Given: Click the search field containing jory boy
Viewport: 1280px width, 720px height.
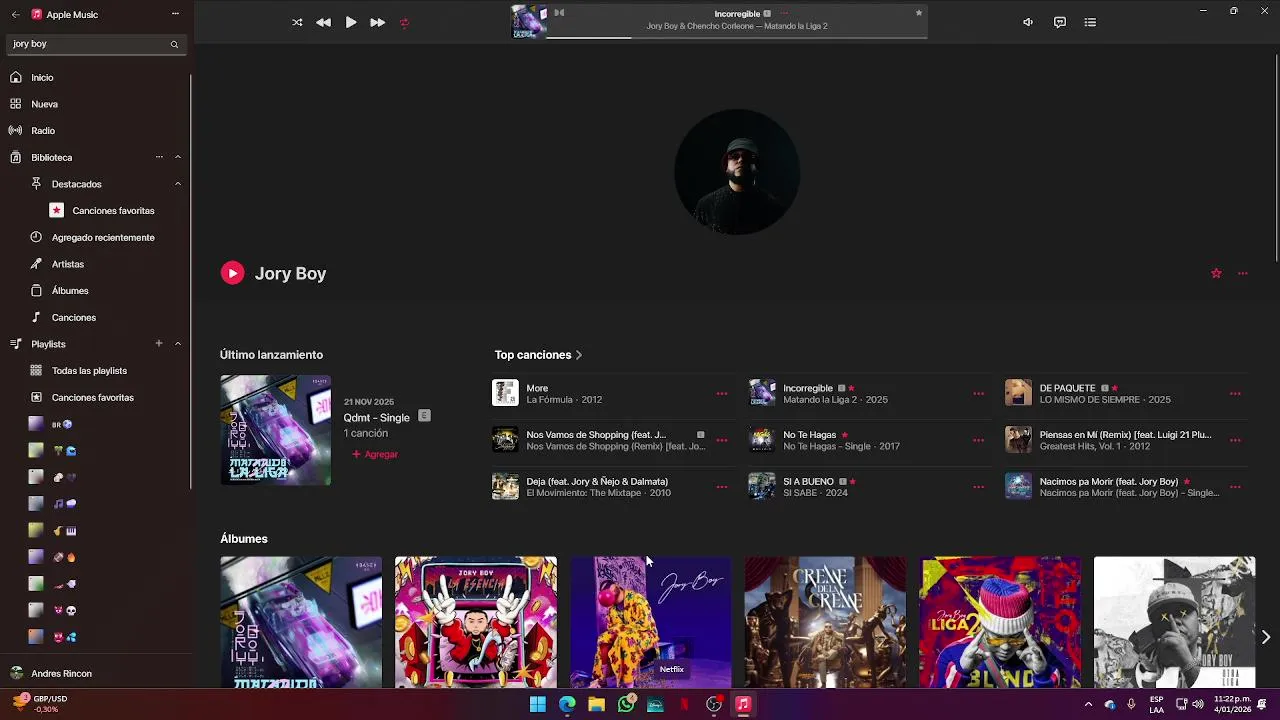Looking at the screenshot, I should (96, 44).
